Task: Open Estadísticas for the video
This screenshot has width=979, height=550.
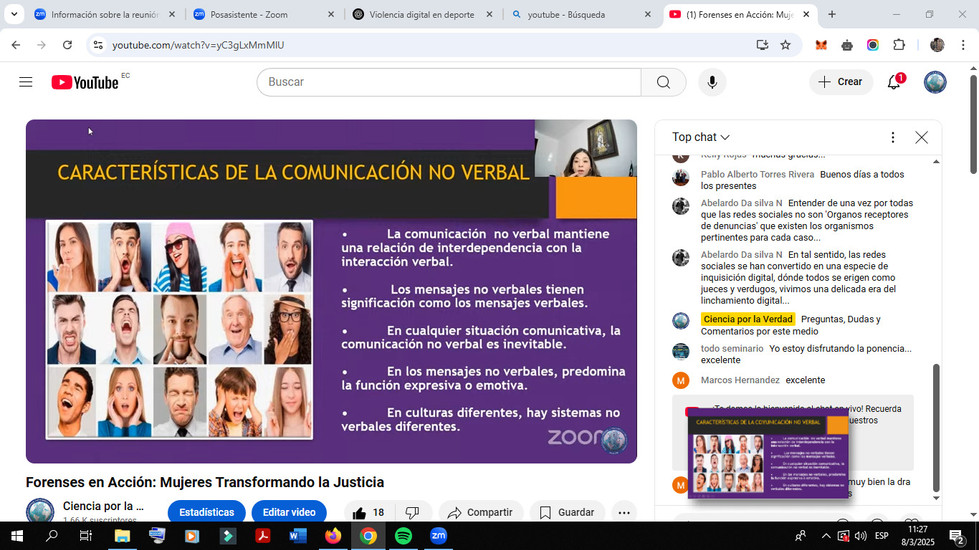Action: pyautogui.click(x=207, y=513)
